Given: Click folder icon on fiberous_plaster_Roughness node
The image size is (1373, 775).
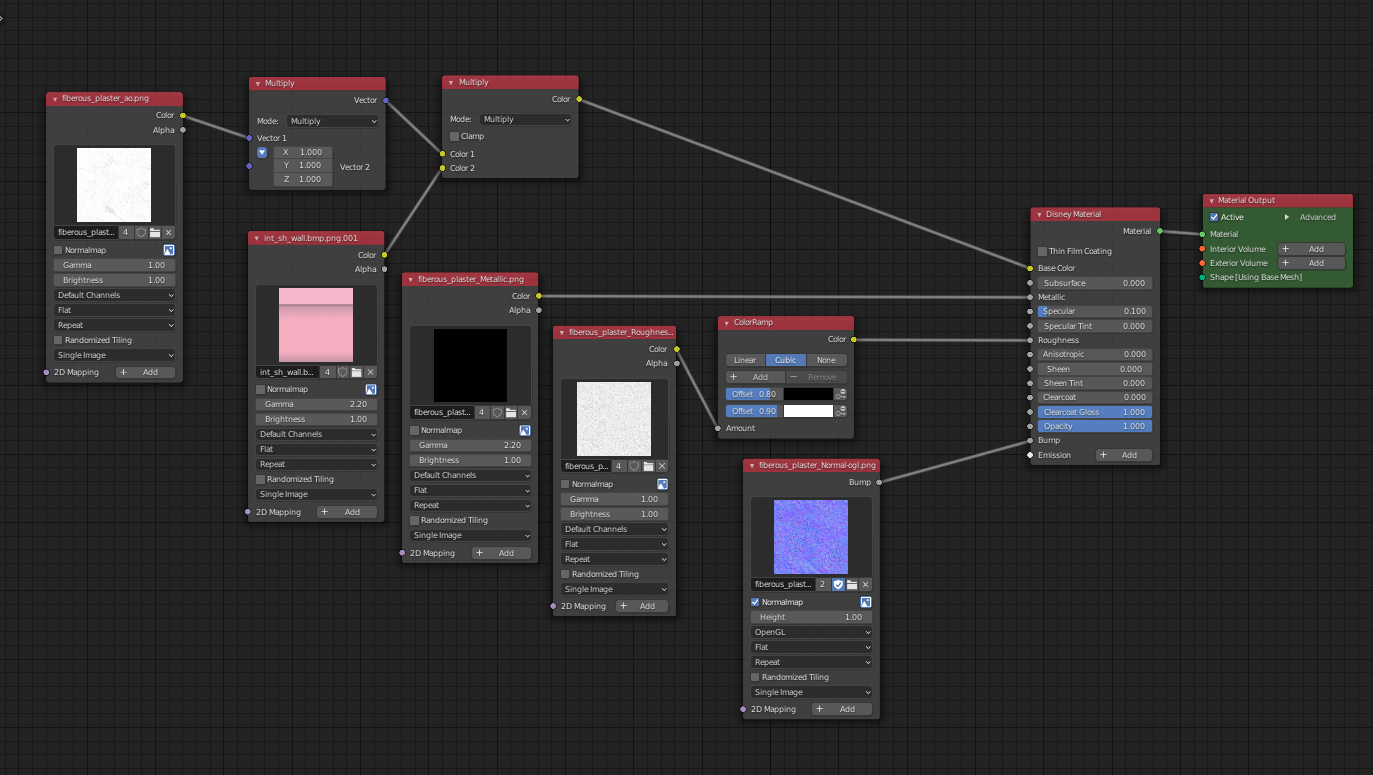Looking at the screenshot, I should (648, 466).
